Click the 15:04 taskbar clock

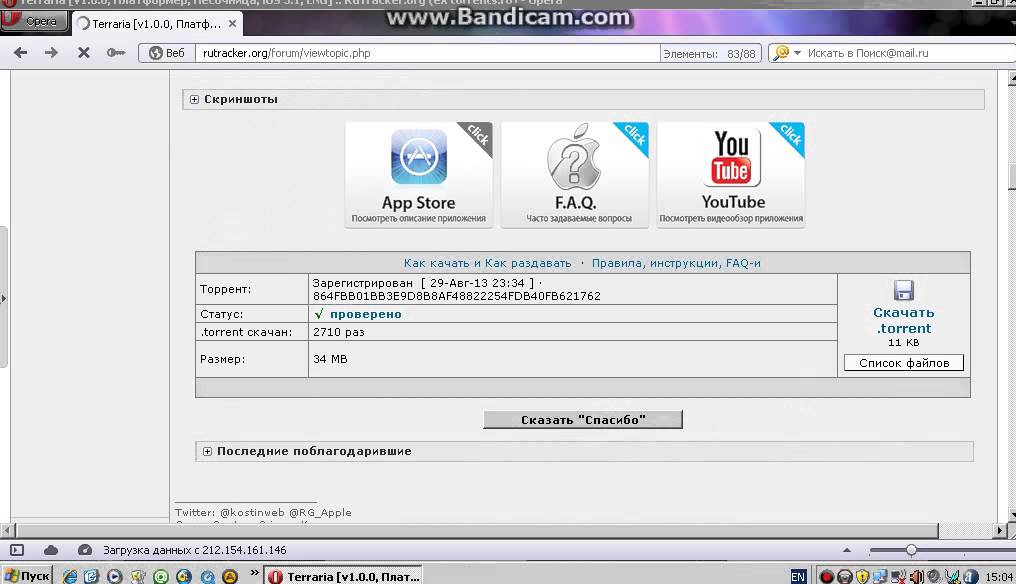point(999,577)
